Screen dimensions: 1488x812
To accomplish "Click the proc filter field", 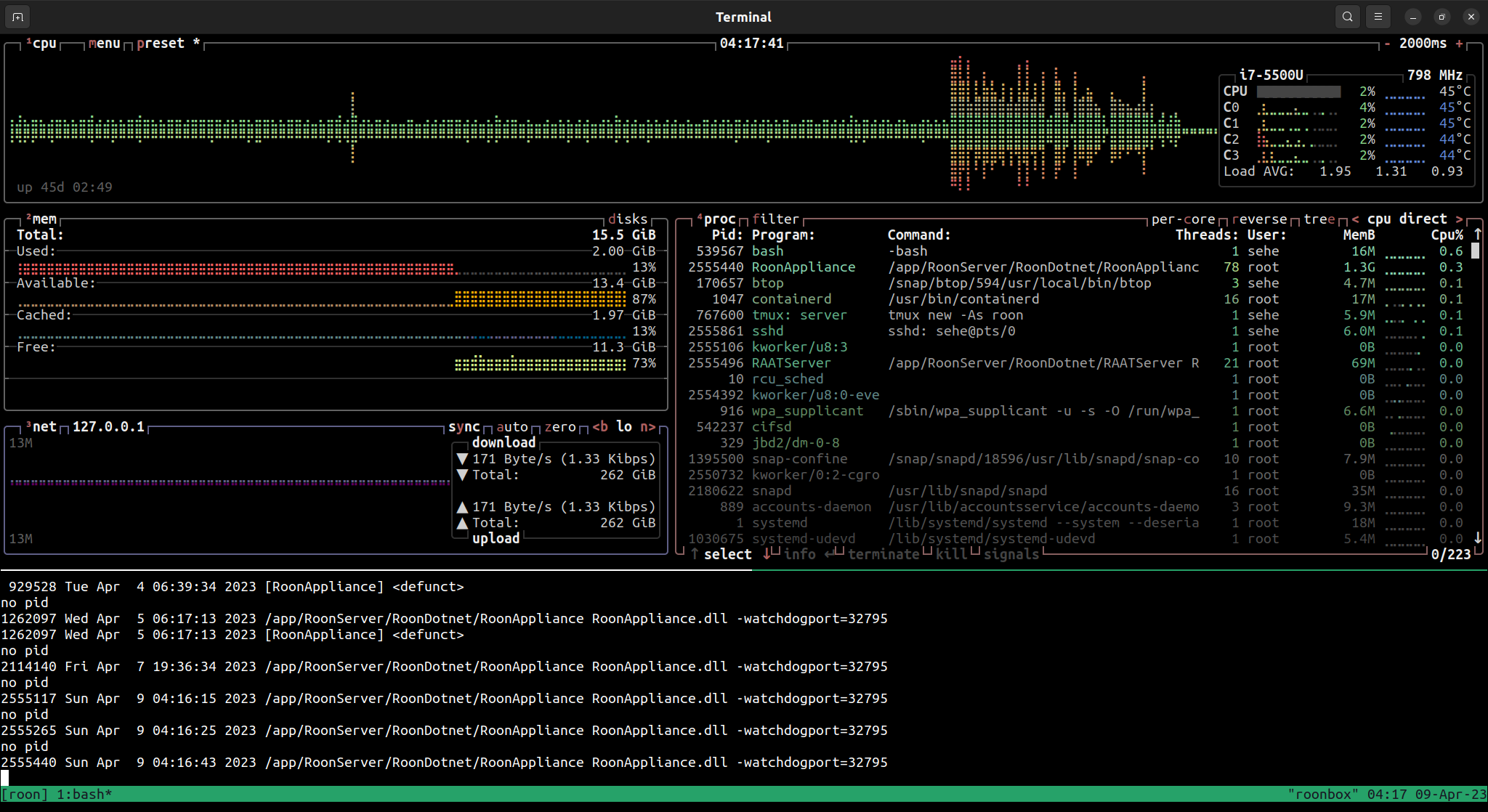I will pos(775,219).
